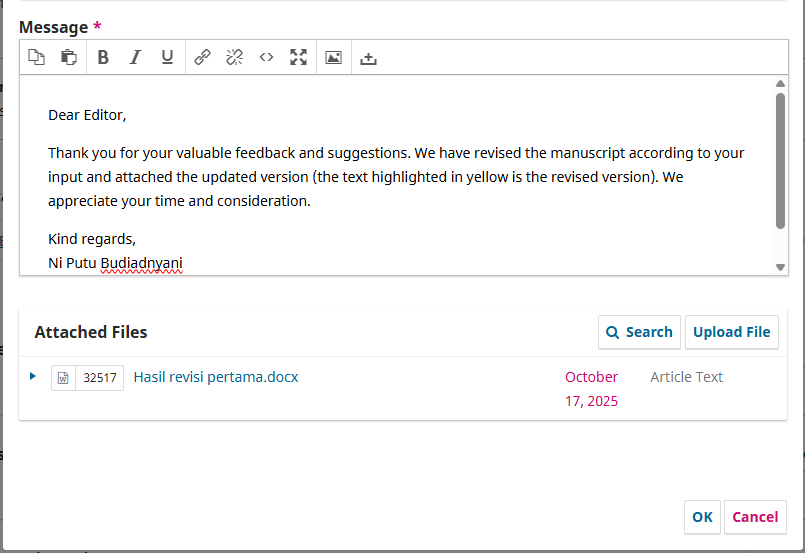Click the Paste icon in editor toolbar
This screenshot has height=553, width=805.
tap(68, 58)
